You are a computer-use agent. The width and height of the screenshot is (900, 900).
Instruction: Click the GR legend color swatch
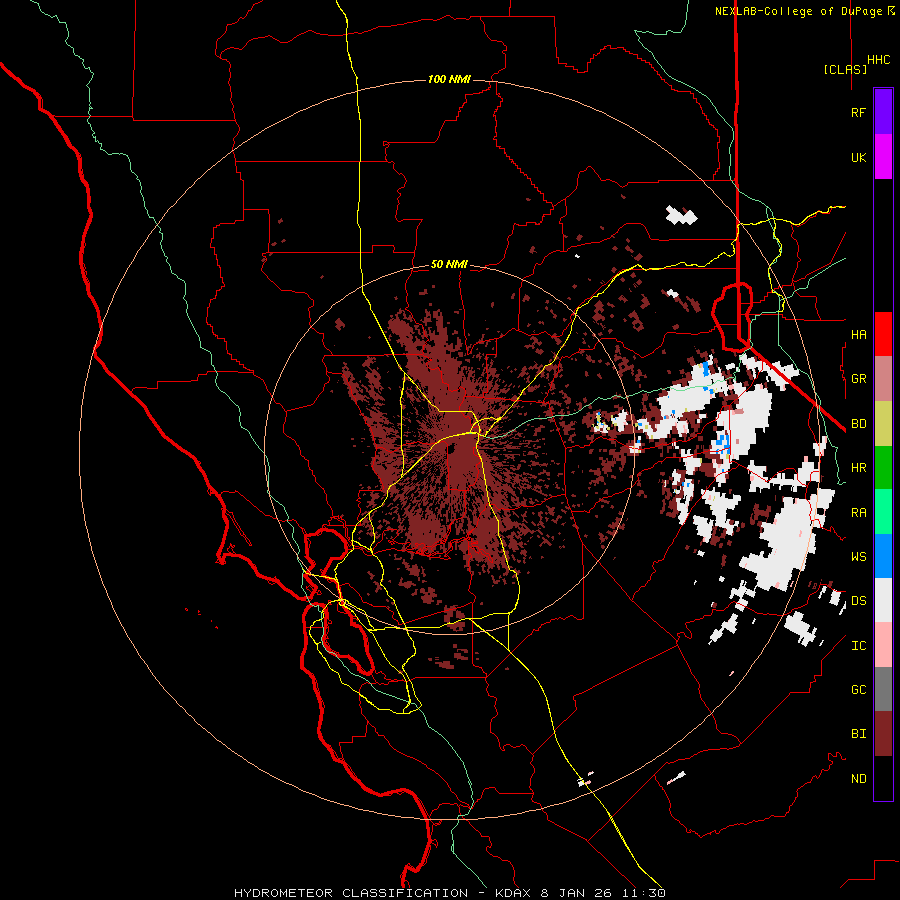[883, 379]
